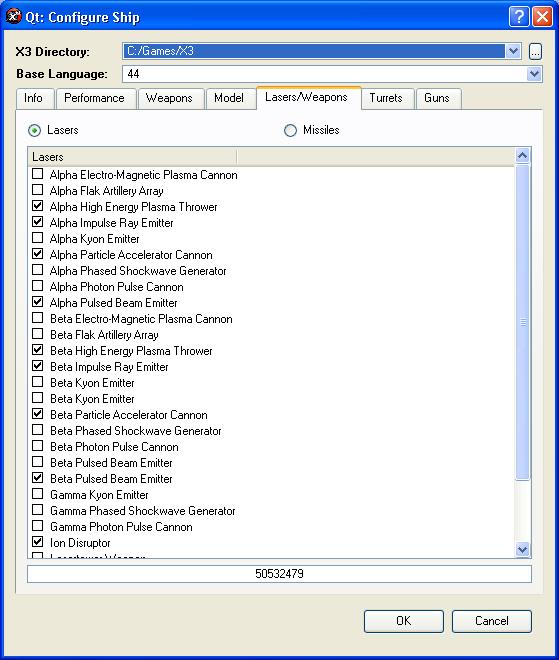Click the scrollbar down arrow in Lasers list
This screenshot has height=660, width=559.
pyautogui.click(x=522, y=549)
